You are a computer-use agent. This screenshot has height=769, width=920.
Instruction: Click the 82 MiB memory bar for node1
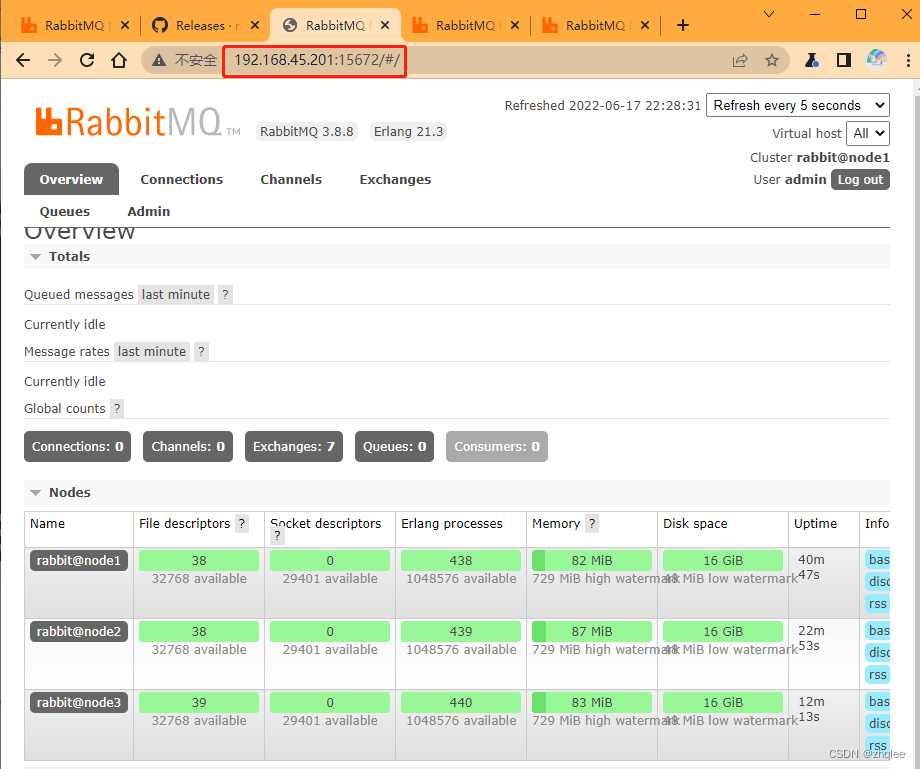tap(591, 561)
